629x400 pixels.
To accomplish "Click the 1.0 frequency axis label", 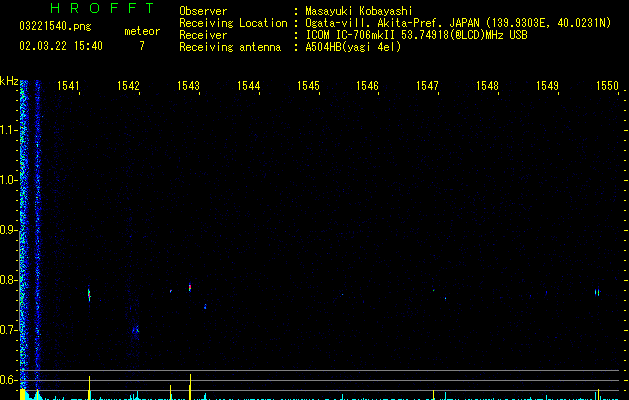I will [8, 180].
